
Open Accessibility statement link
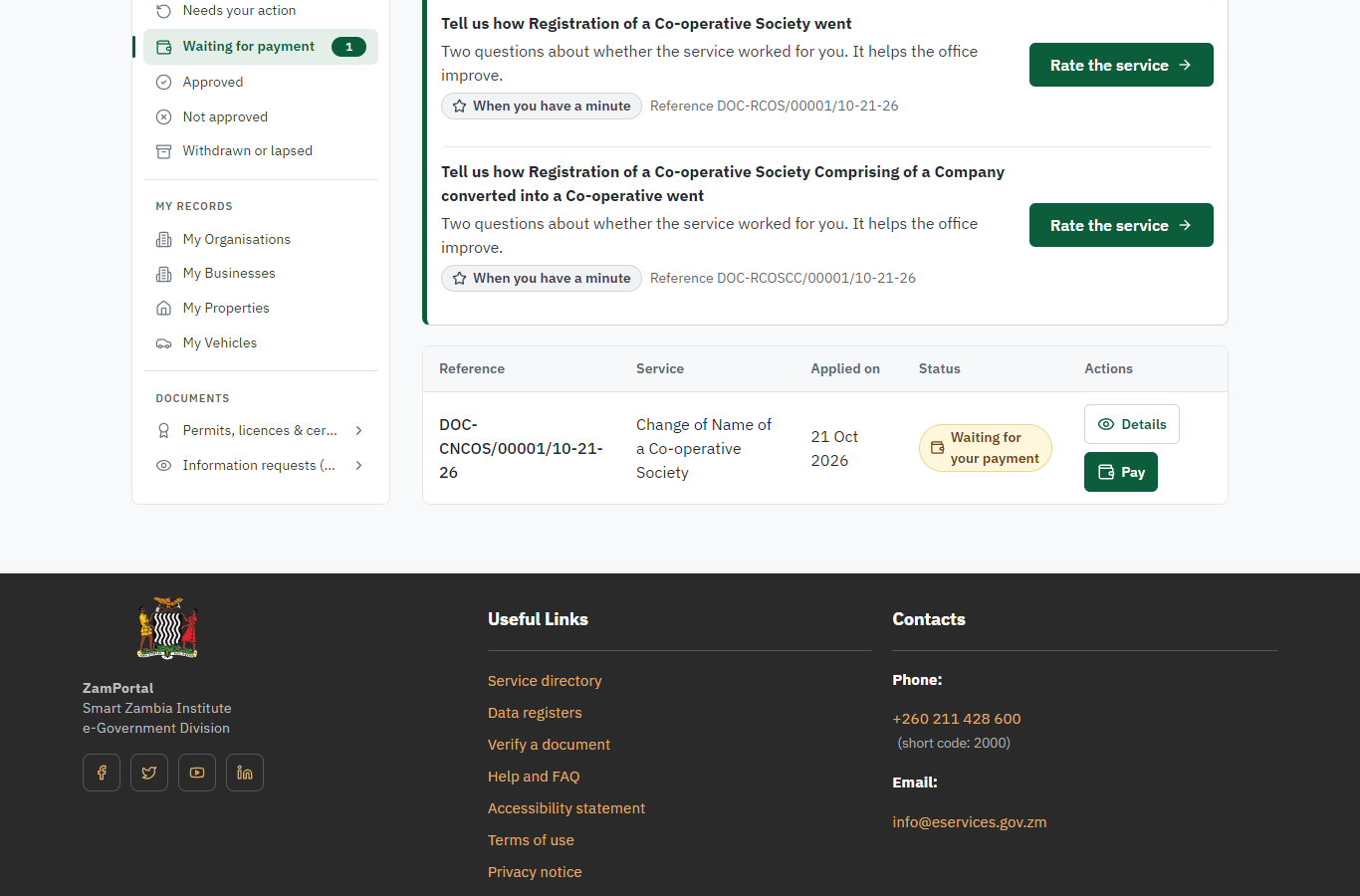(x=567, y=808)
